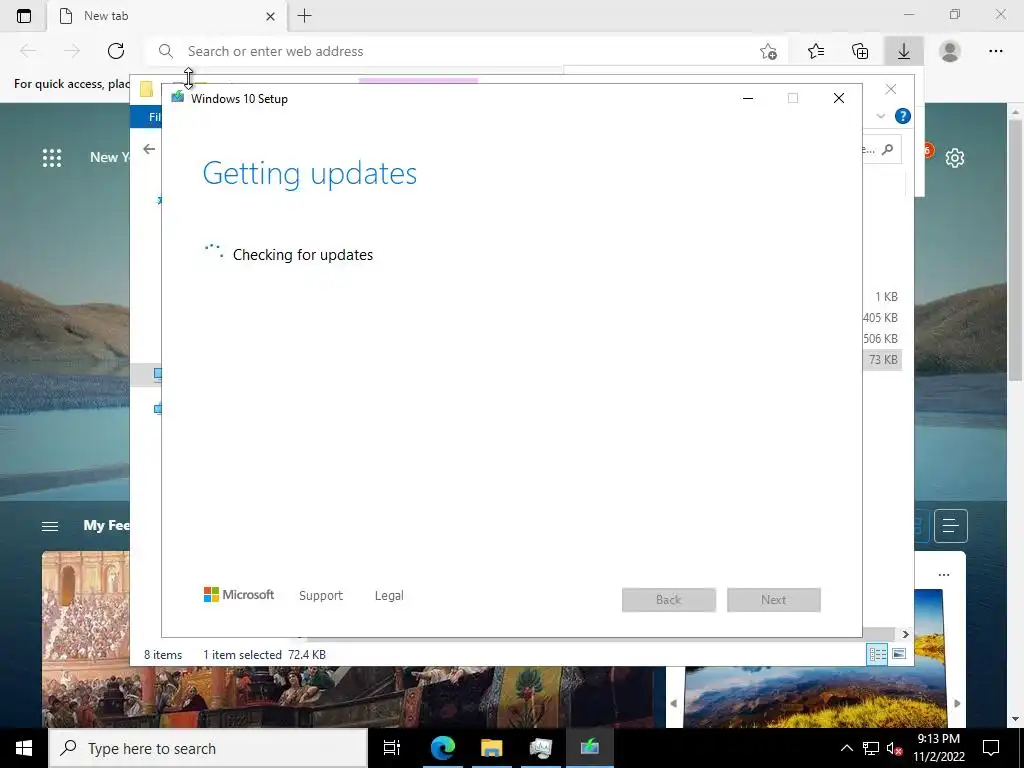Viewport: 1024px width, 768px height.
Task: Switch File Explorer to details view
Action: click(877, 654)
